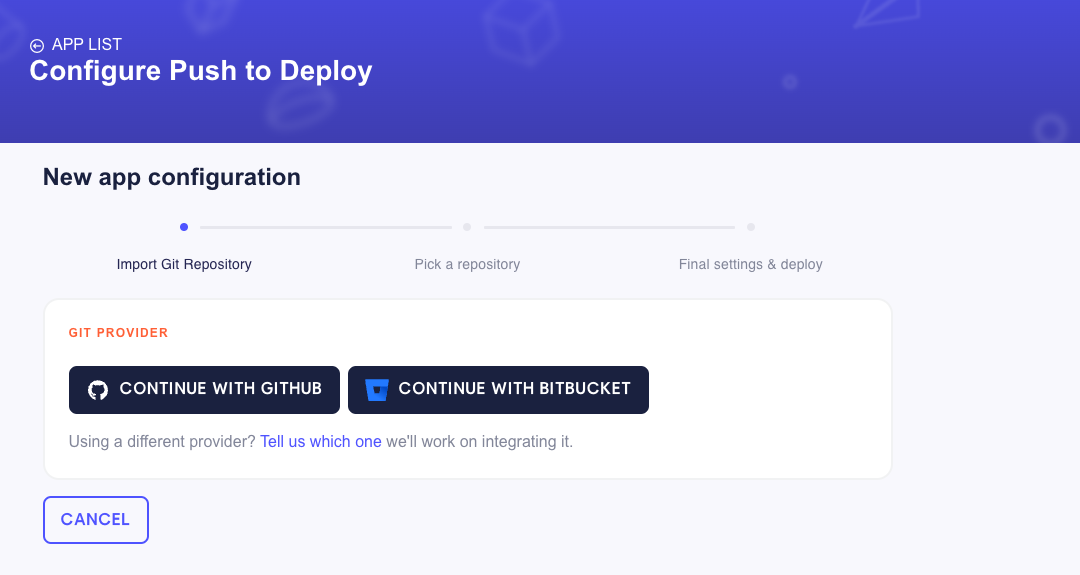Continue with GitHub as git provider
The width and height of the screenshot is (1080, 575).
tap(204, 390)
